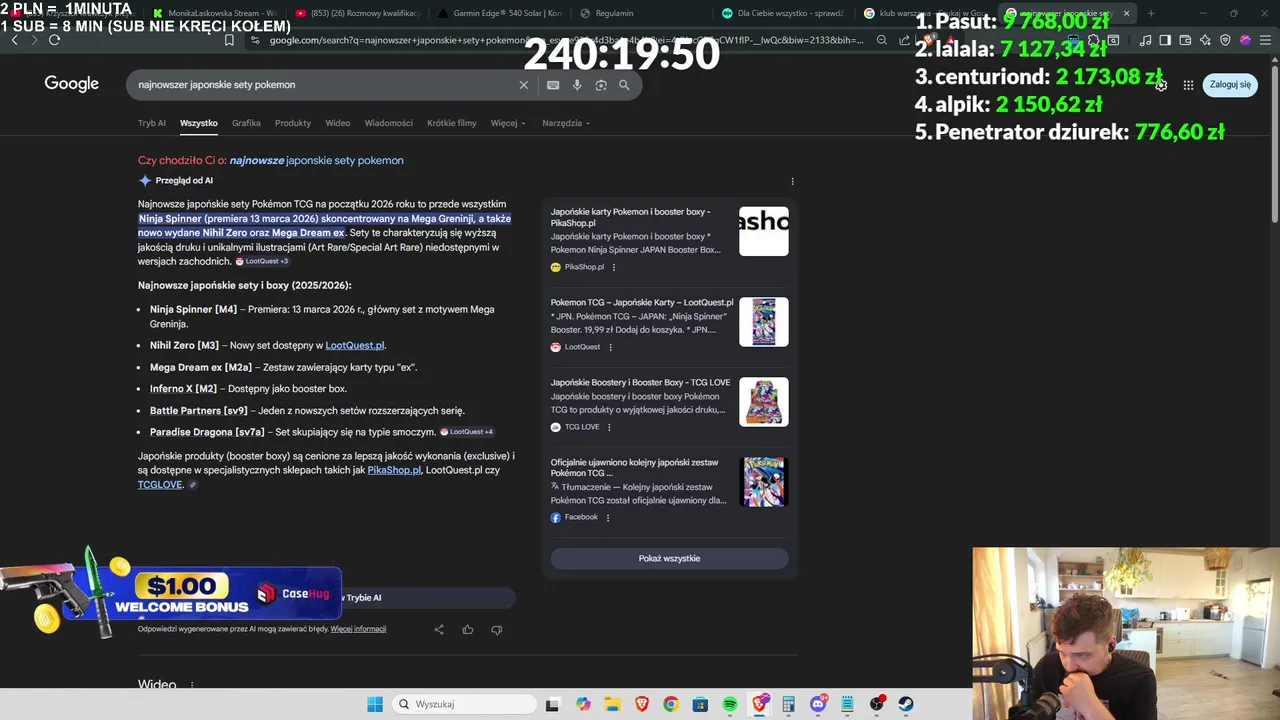Switch to Wiadomości results tab
Screen dimensions: 1280x720
pos(389,123)
